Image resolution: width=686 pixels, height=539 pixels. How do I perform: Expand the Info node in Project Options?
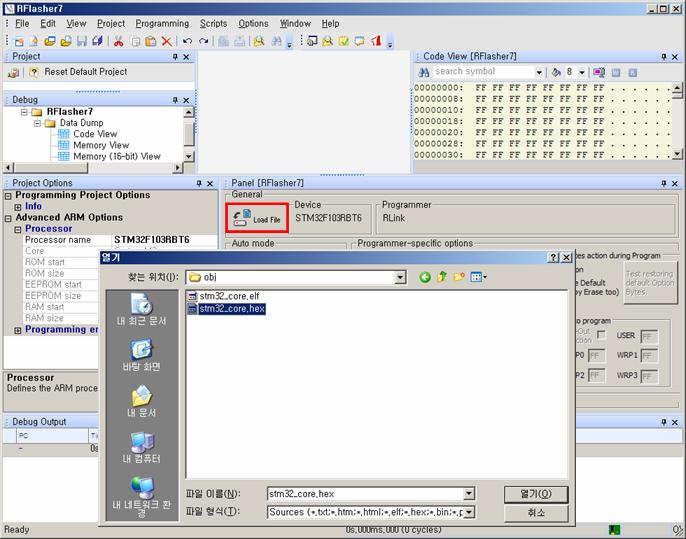click(18, 207)
